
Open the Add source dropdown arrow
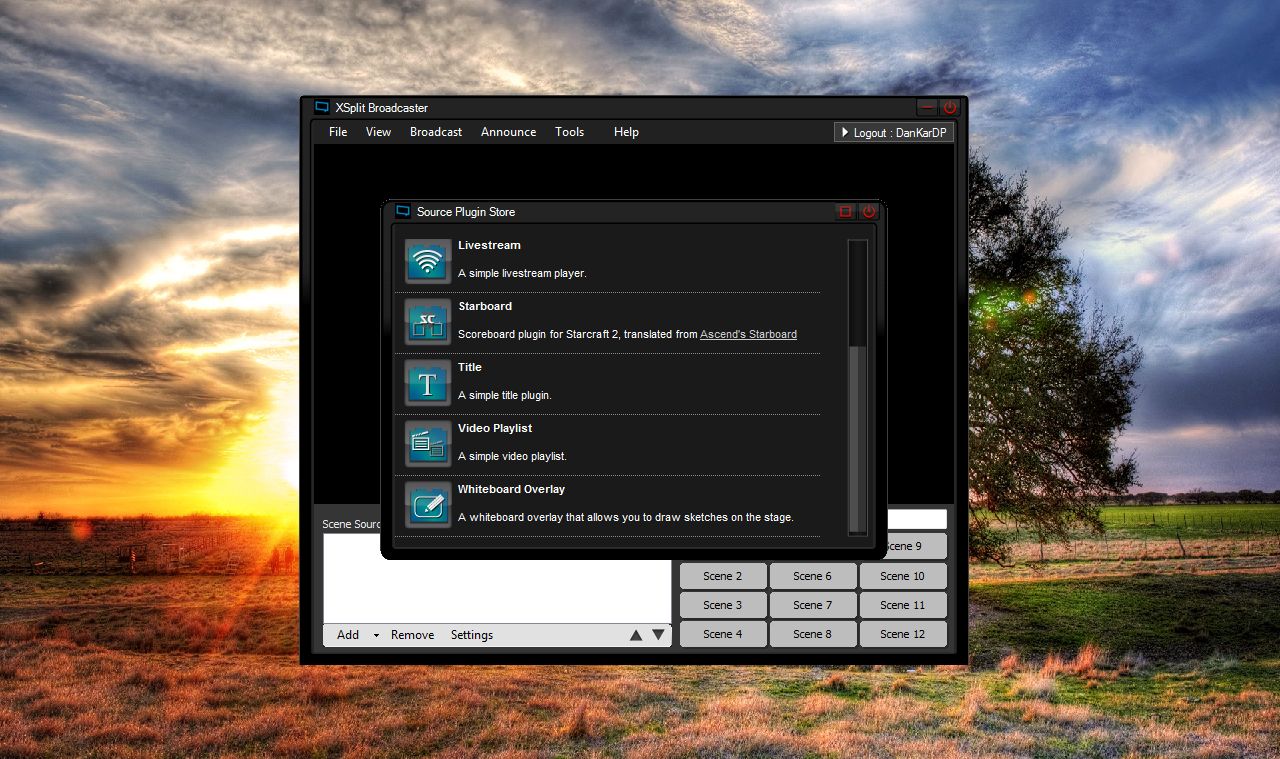click(376, 635)
